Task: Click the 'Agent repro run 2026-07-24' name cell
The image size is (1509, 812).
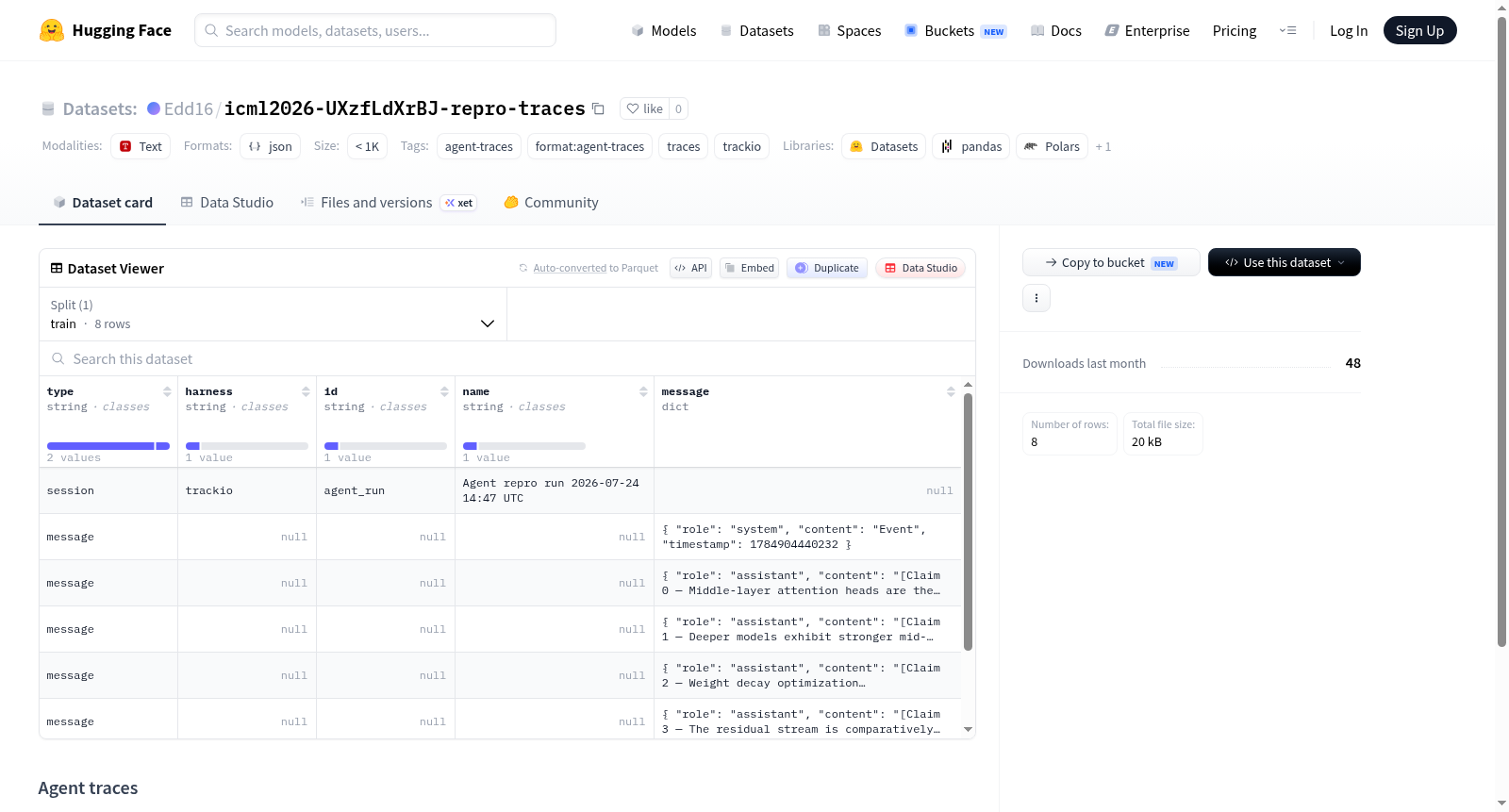Action: tap(555, 490)
